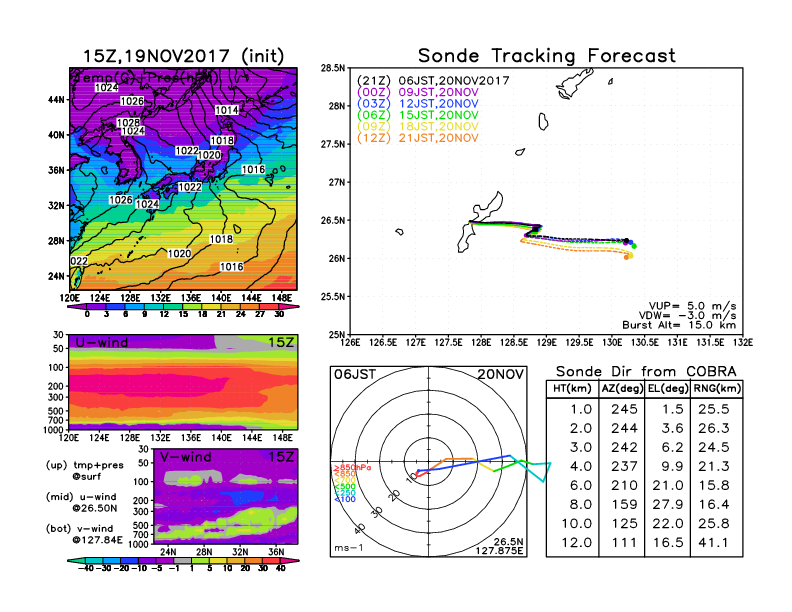The height and width of the screenshot is (612, 792).
Task: Click the gray wind color bar segment between -1 and 1
Action: click(x=183, y=560)
